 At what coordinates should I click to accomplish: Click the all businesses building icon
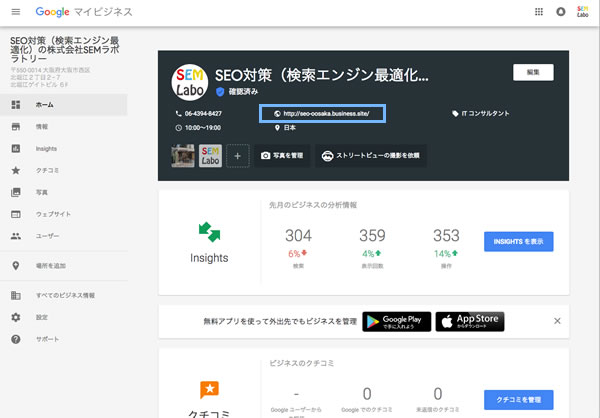click(16, 295)
